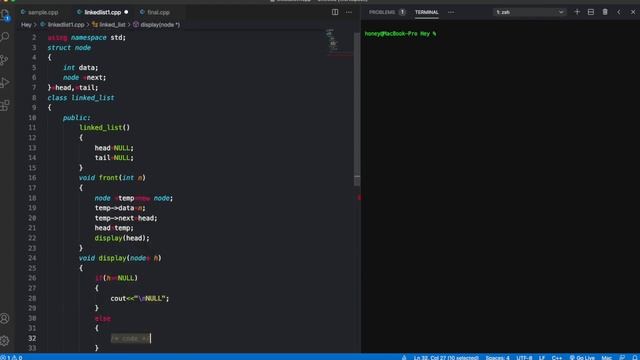This screenshot has height=360, width=640.
Task: Switch to the linkedlist1.cpp tab
Action: (x=102, y=12)
